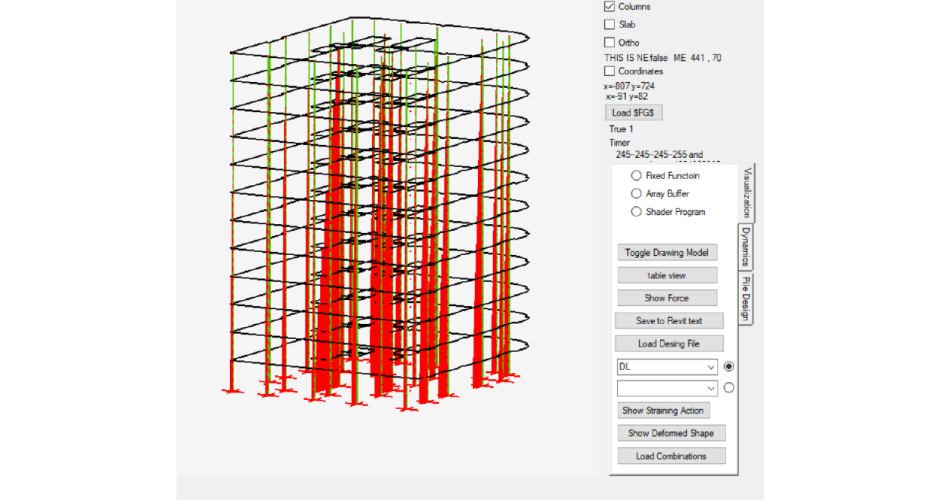Open the table view button

[667, 275]
